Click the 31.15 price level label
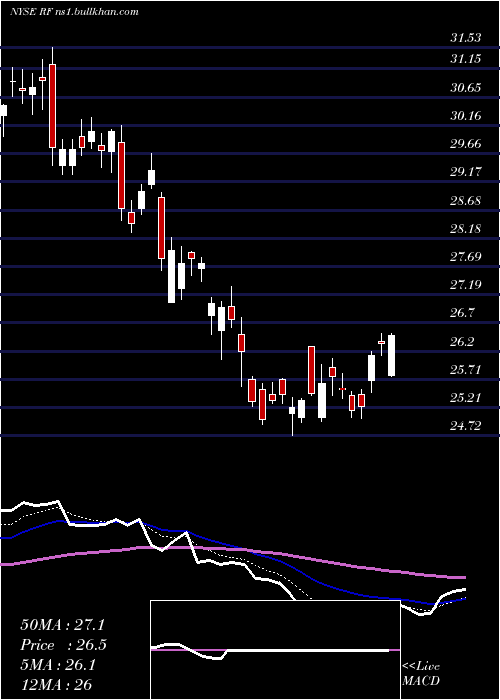Screen dimensions: 500x700 (x=466, y=59)
